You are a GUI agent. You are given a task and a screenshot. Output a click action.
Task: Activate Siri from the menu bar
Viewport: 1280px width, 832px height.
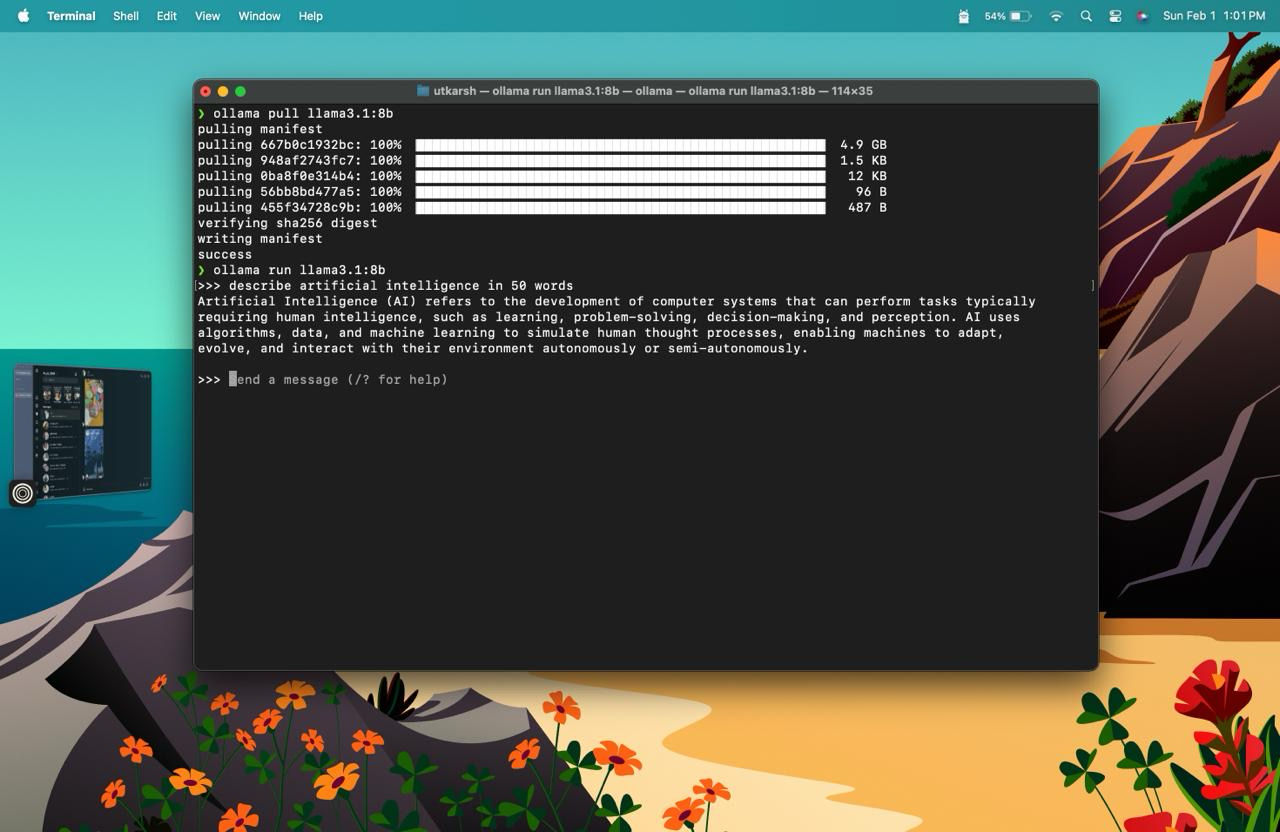coord(1143,16)
